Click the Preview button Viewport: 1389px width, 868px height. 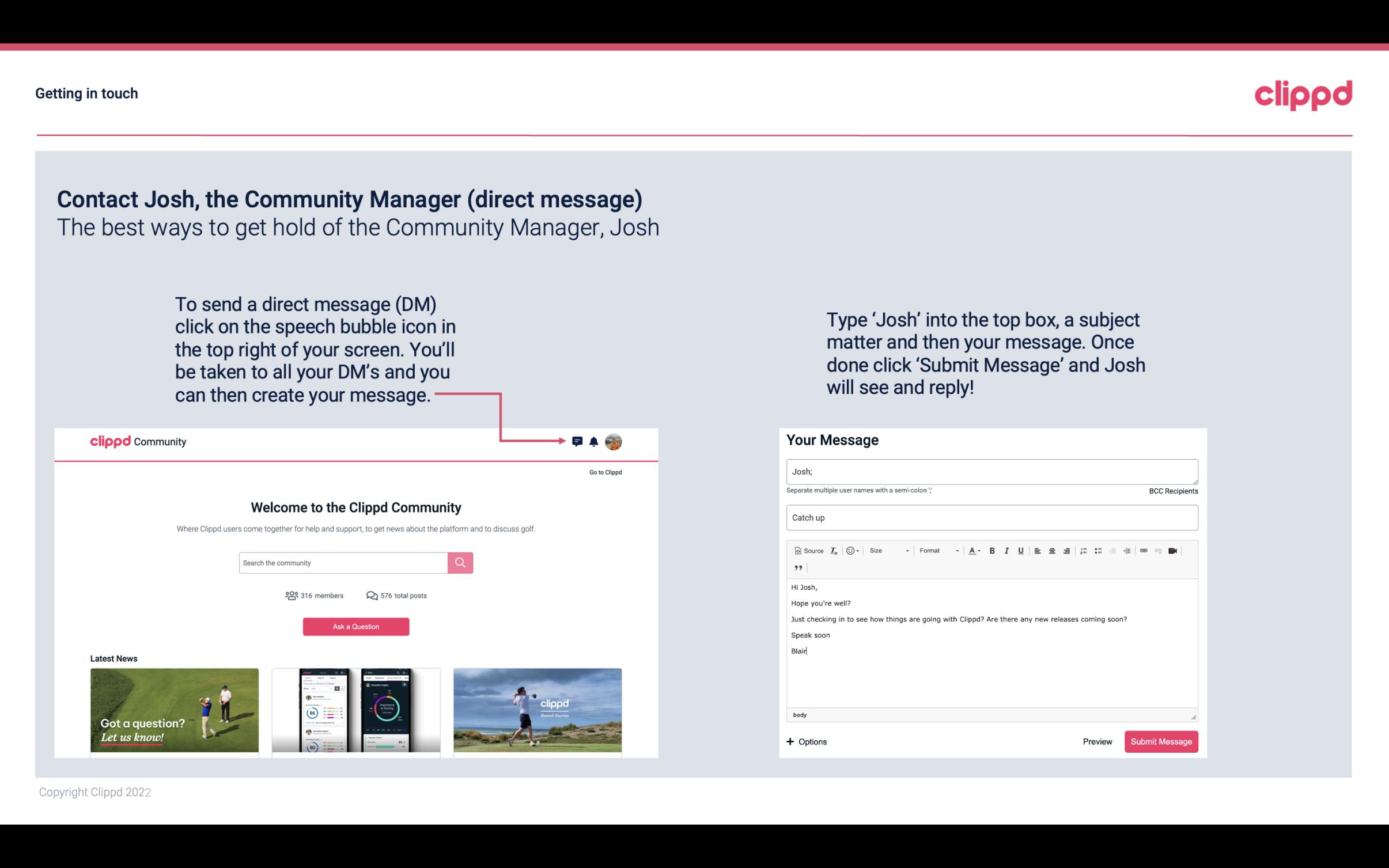(1097, 742)
